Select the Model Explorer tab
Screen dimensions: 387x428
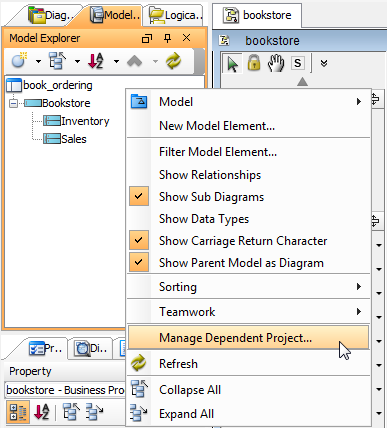[x=114, y=15]
